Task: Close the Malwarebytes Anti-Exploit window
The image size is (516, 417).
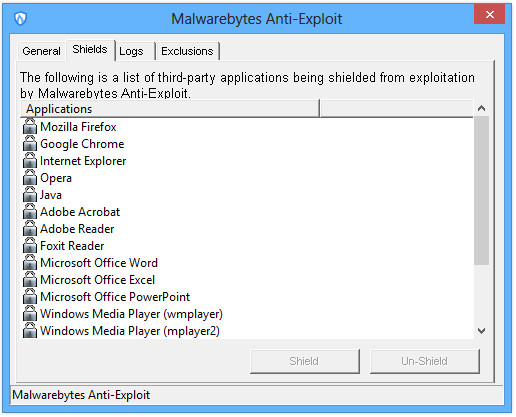Action: 489,14
